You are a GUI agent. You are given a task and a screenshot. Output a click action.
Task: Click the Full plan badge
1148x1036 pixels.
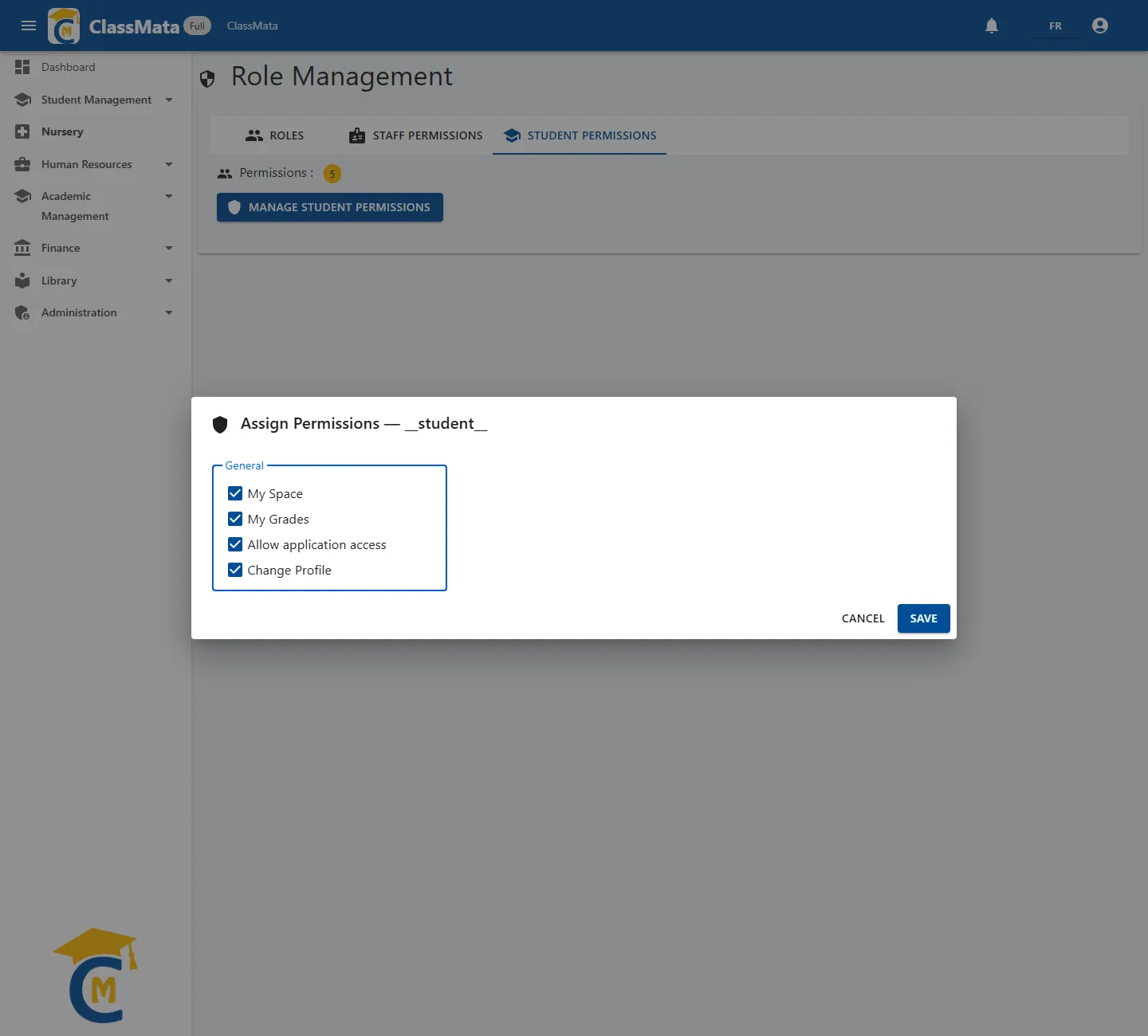click(198, 26)
